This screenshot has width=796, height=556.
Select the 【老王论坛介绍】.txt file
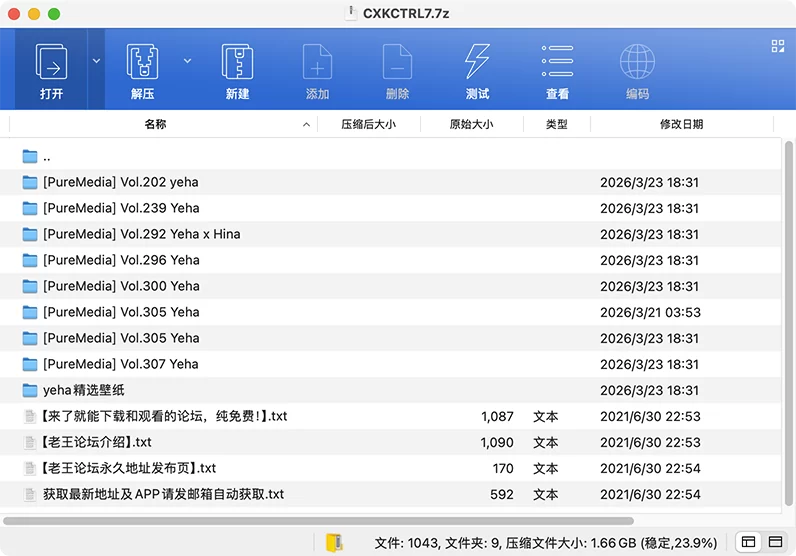click(x=97, y=442)
